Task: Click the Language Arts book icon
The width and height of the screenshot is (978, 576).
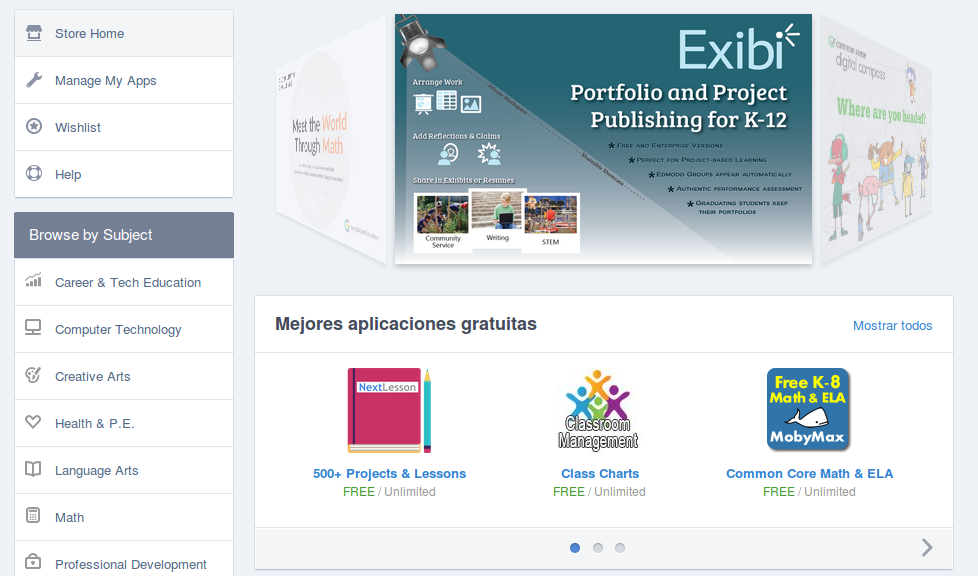Action: pyautogui.click(x=34, y=470)
